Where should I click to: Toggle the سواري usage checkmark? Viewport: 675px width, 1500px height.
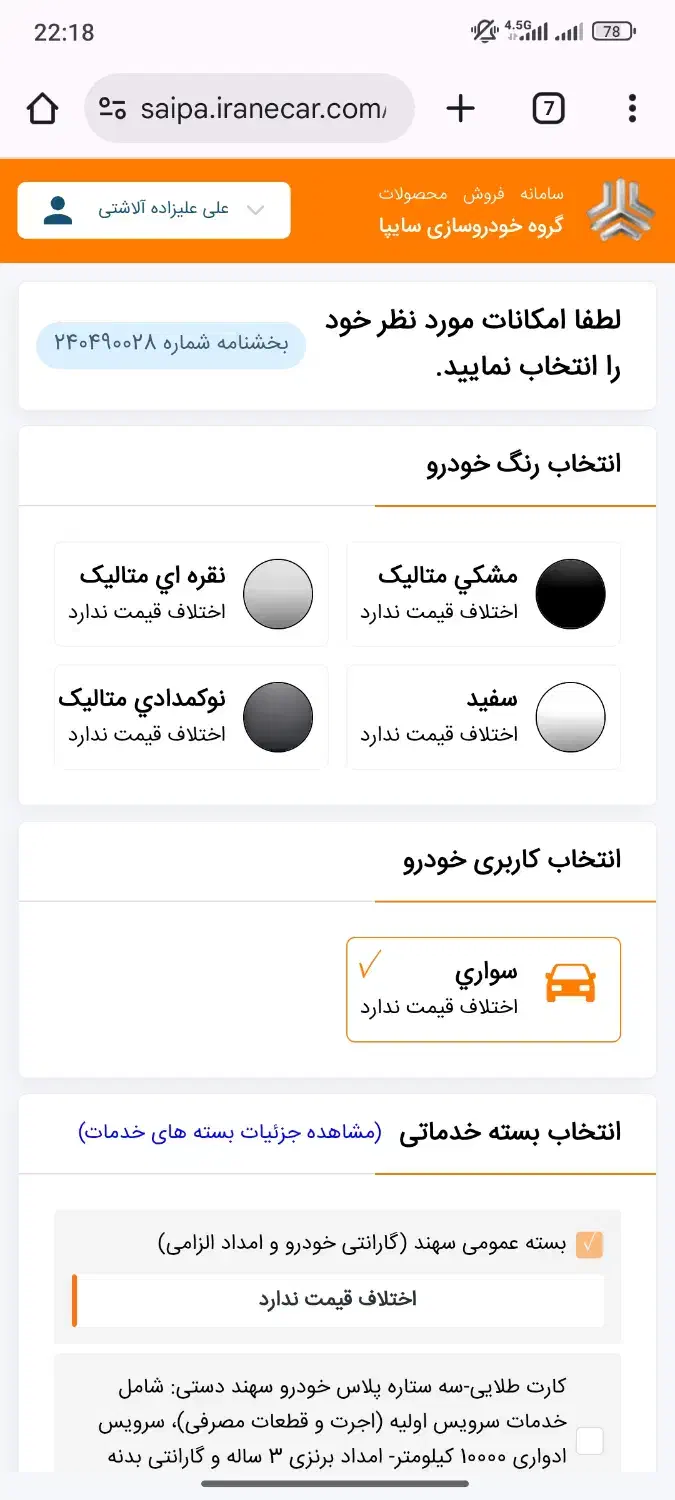pos(370,962)
